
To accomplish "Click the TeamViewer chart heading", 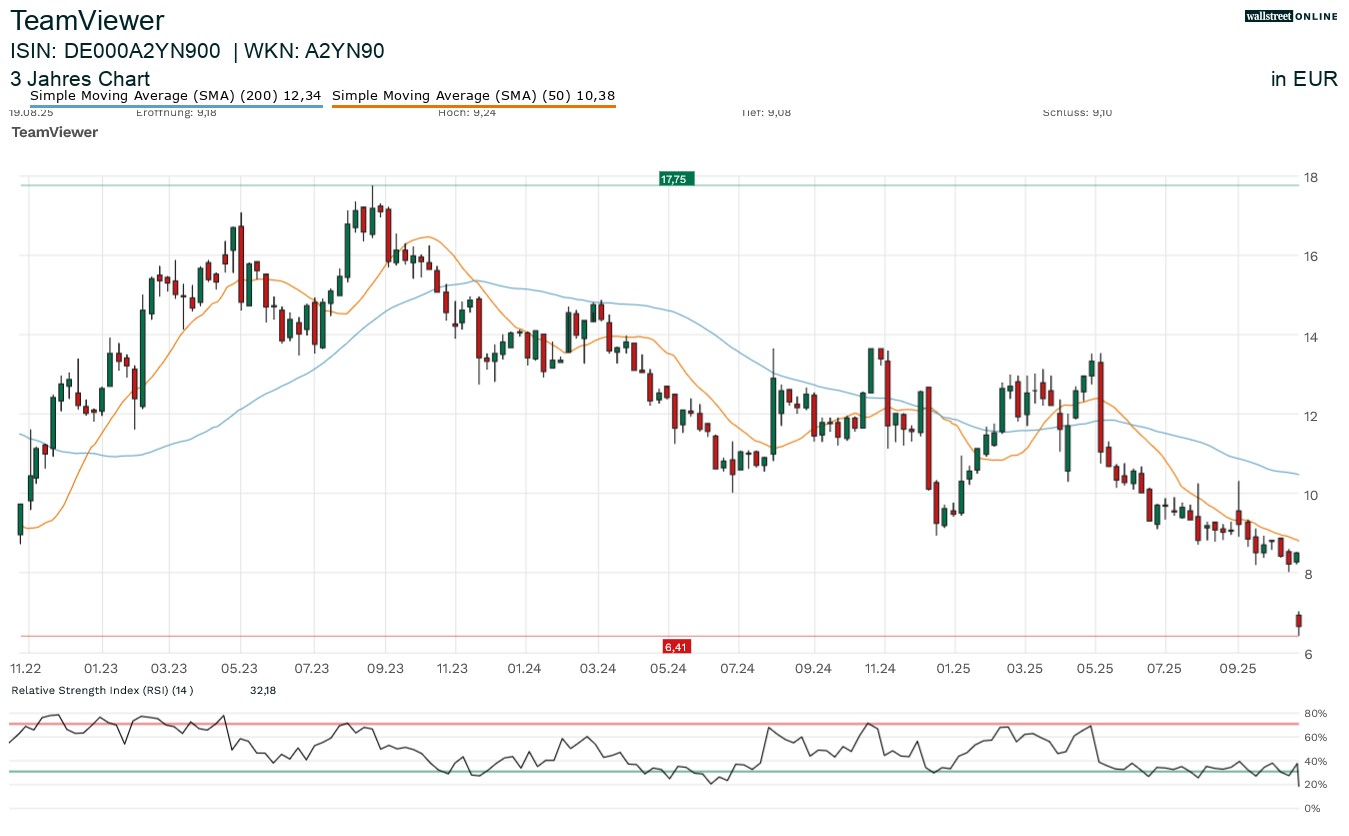I will [87, 20].
